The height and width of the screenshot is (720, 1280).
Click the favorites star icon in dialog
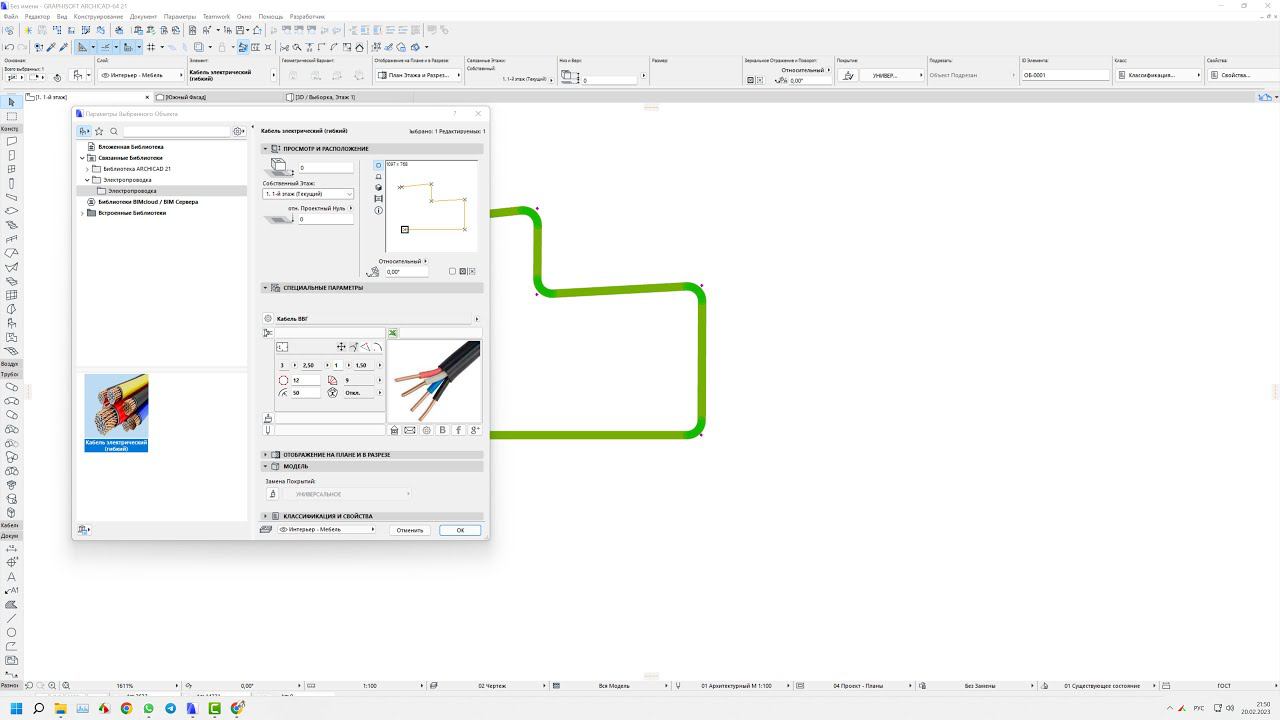[99, 131]
